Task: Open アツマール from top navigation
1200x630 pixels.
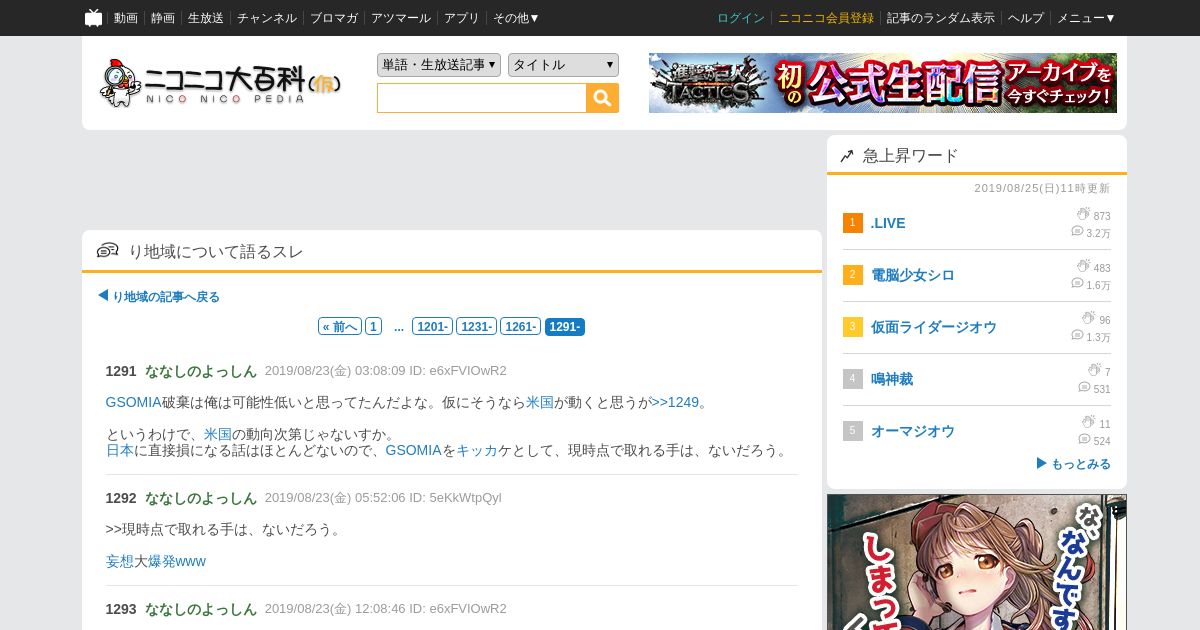Action: 401,18
